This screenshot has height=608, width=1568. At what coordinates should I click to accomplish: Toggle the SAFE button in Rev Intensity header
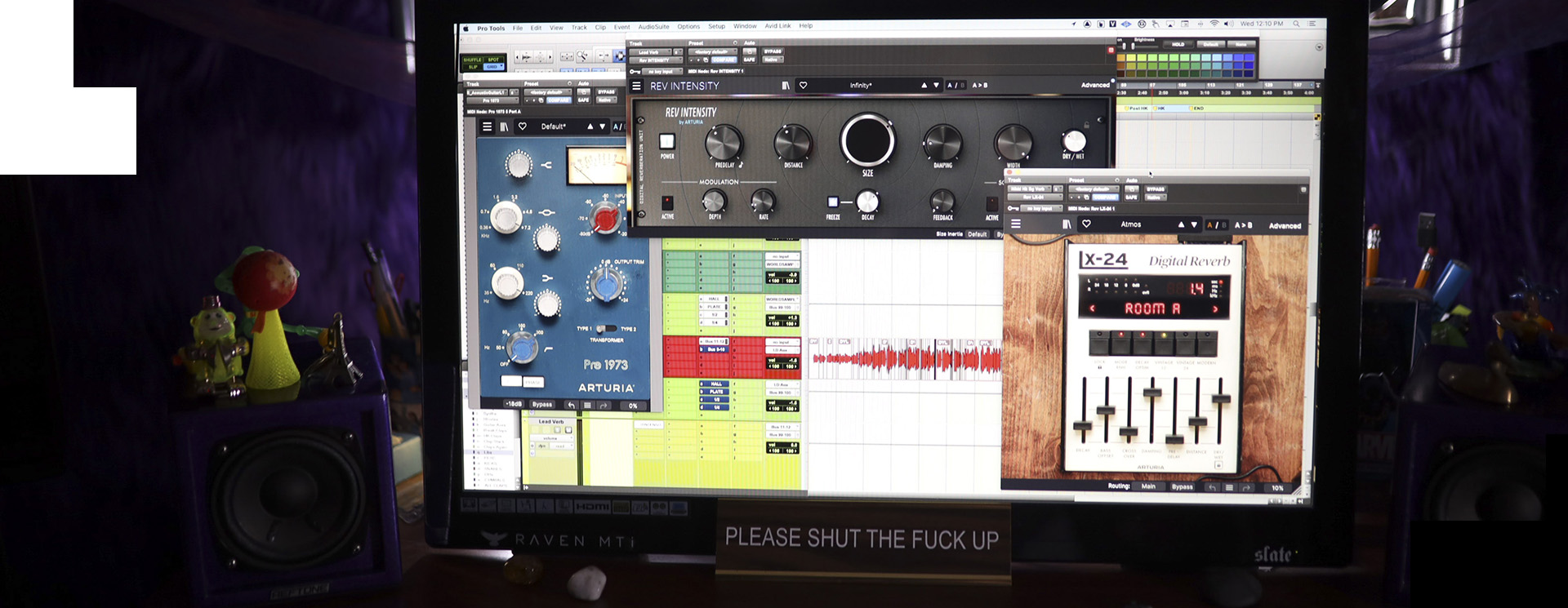point(749,60)
